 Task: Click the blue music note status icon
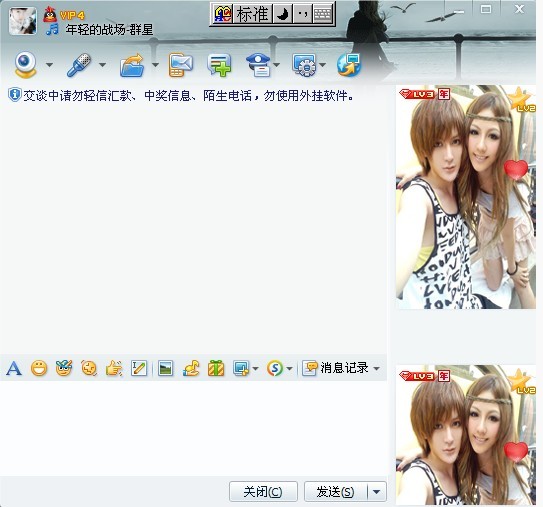pos(52,29)
